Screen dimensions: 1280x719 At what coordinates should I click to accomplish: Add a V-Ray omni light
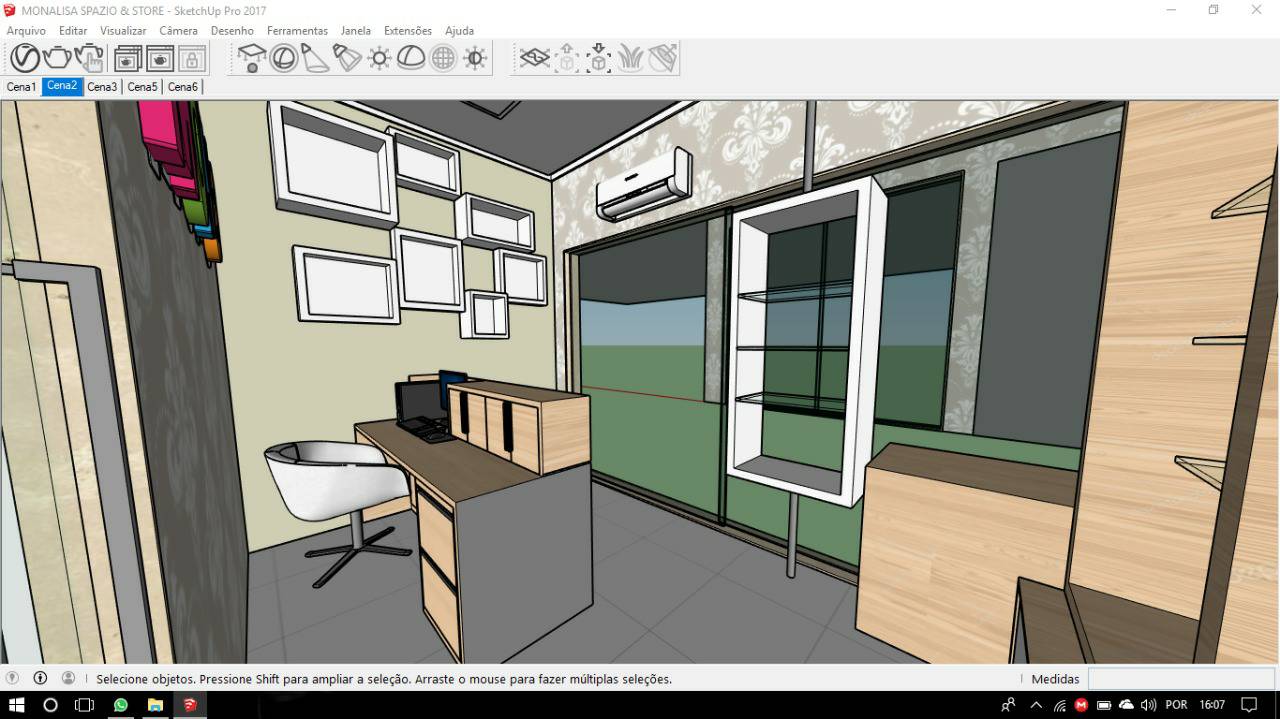click(379, 58)
